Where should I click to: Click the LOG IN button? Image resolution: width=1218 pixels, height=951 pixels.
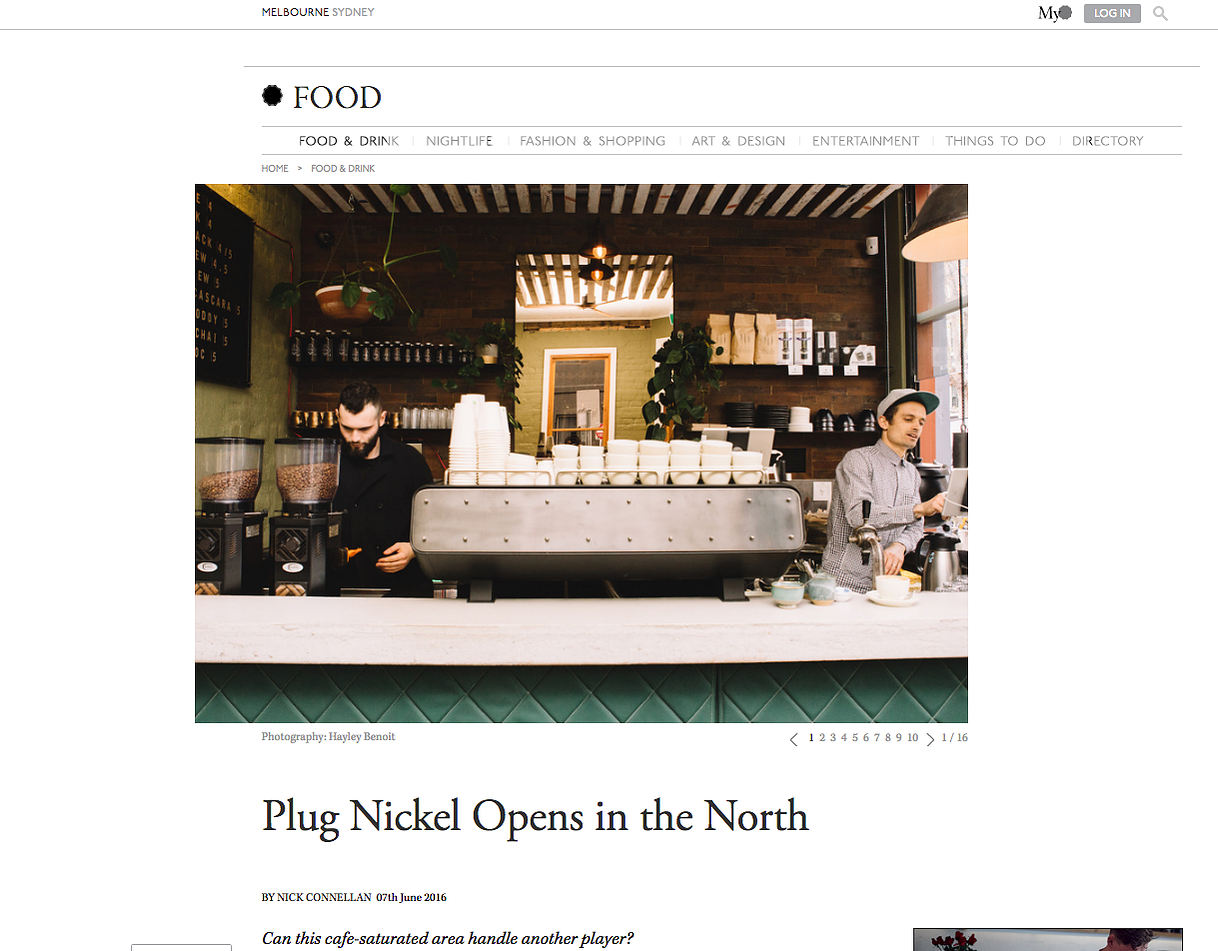1112,13
